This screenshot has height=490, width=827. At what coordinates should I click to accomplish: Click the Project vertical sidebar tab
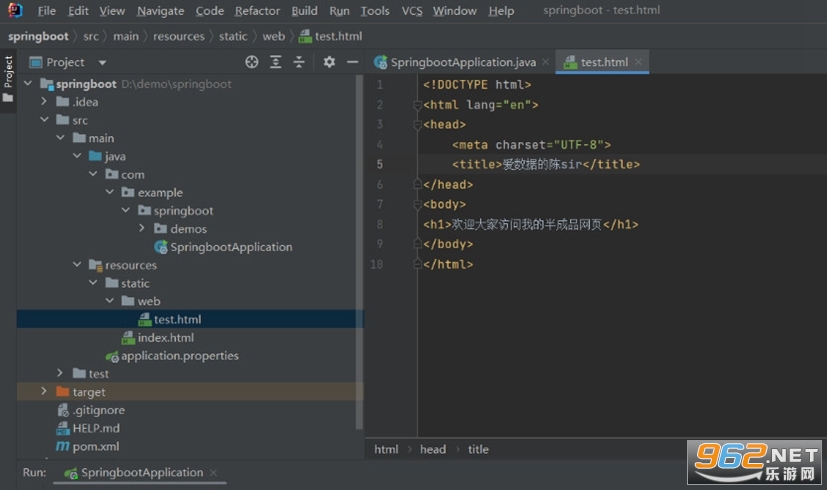coord(8,79)
